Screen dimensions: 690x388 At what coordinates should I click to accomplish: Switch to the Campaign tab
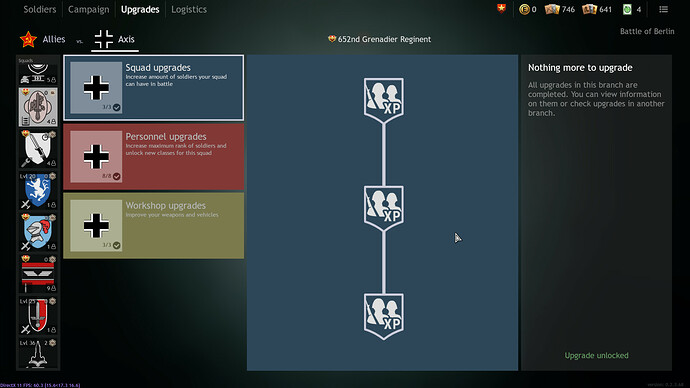(x=88, y=9)
